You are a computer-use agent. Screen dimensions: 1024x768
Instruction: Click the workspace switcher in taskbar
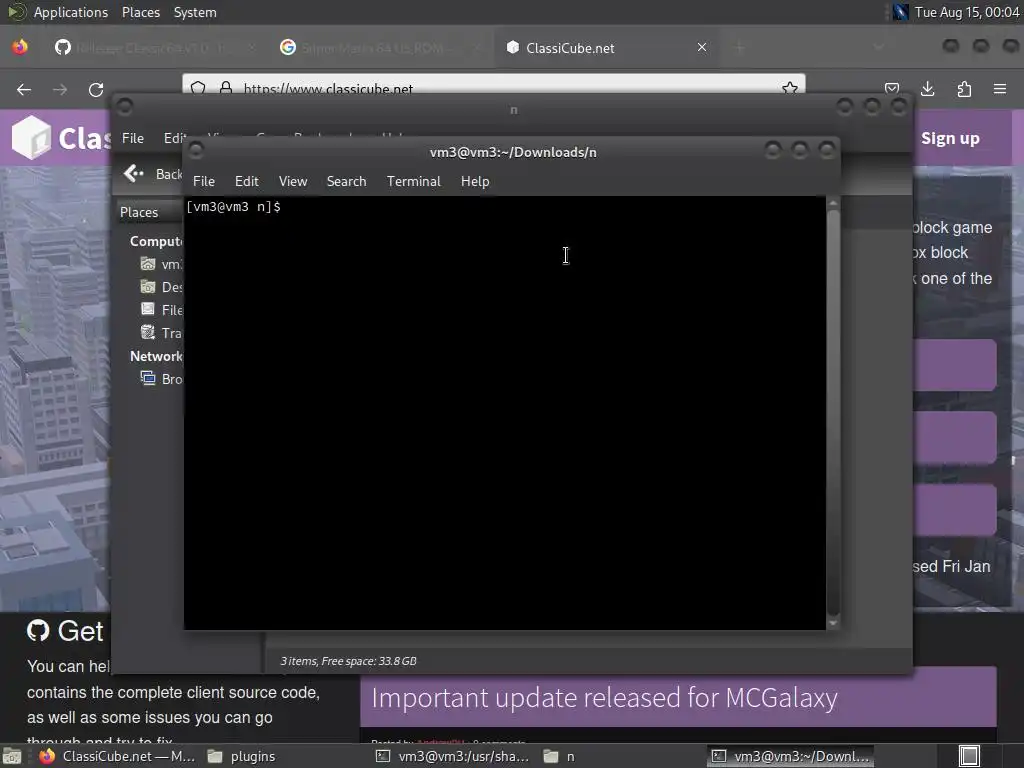click(969, 756)
